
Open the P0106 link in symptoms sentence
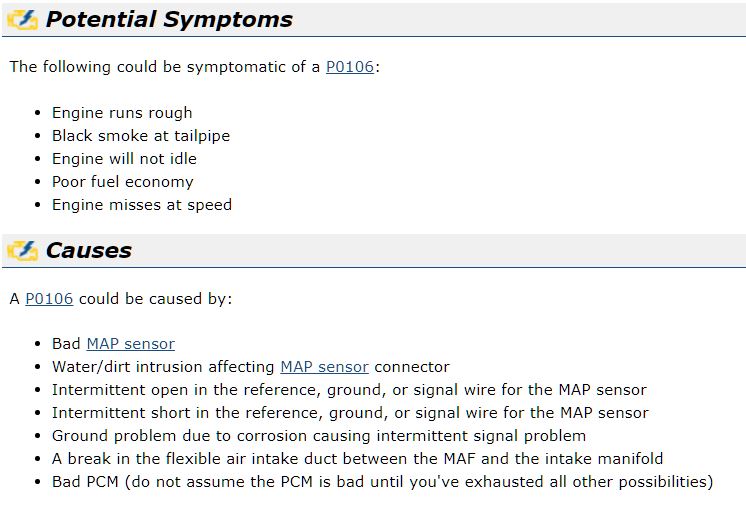[x=350, y=67]
